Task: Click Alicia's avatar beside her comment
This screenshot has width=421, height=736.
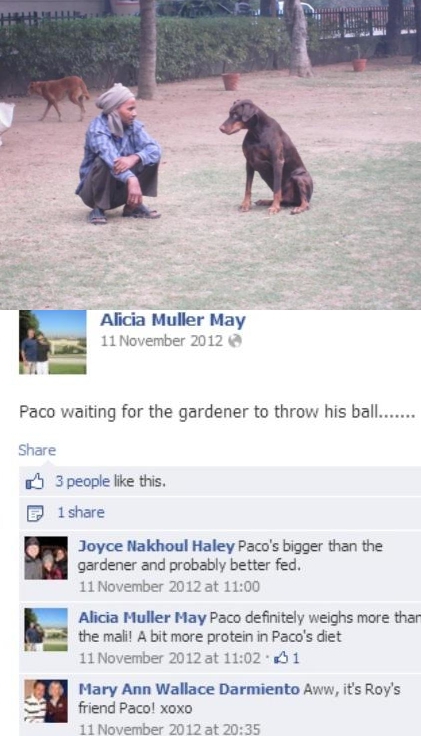Action: pyautogui.click(x=46, y=629)
